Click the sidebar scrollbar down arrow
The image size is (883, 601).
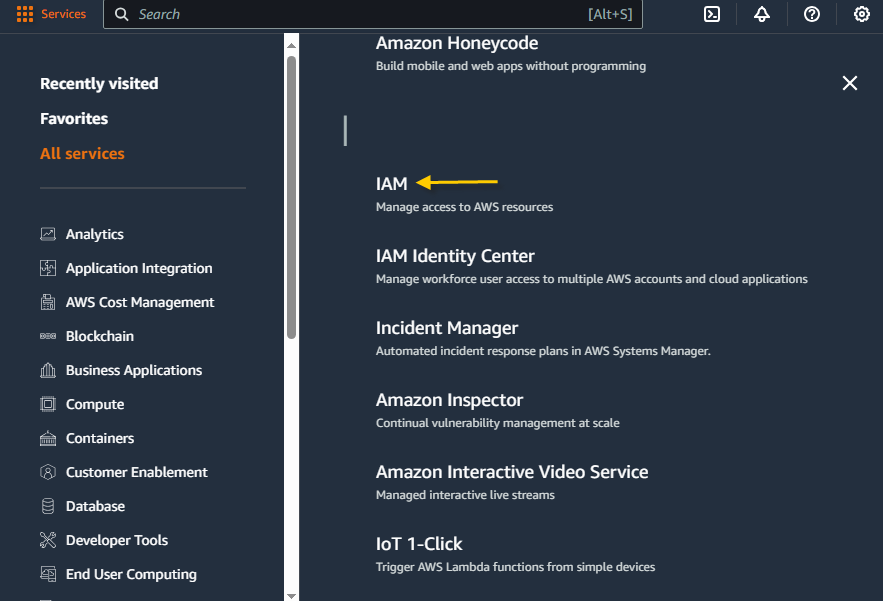pyautogui.click(x=291, y=595)
